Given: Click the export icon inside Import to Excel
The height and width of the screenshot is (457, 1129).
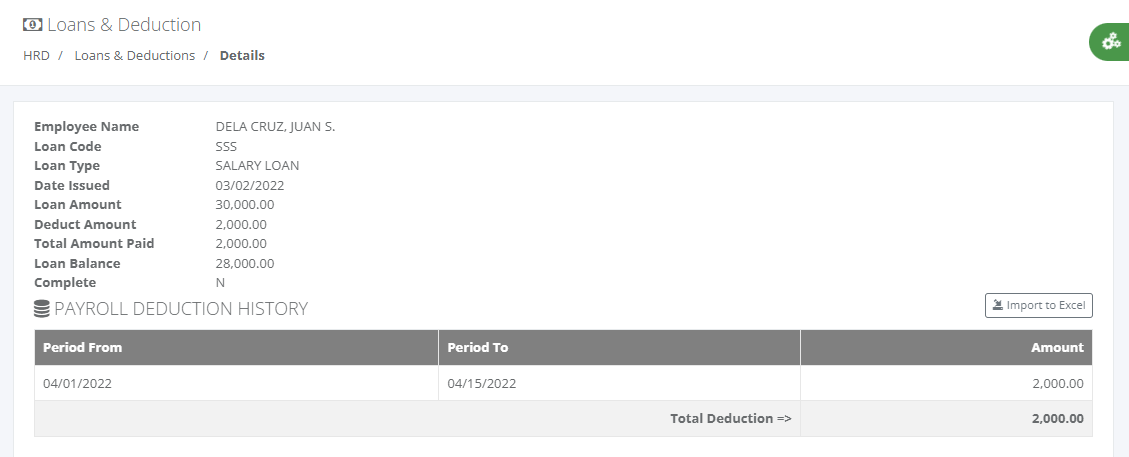Looking at the screenshot, I should (998, 305).
